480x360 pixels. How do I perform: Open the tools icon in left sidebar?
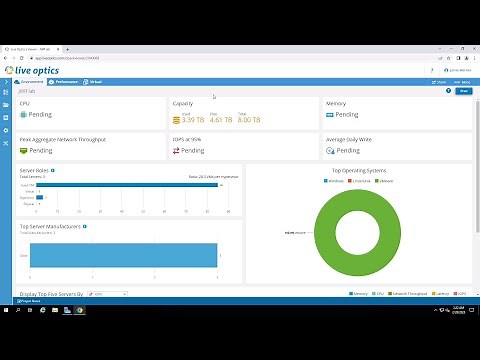coord(6,143)
